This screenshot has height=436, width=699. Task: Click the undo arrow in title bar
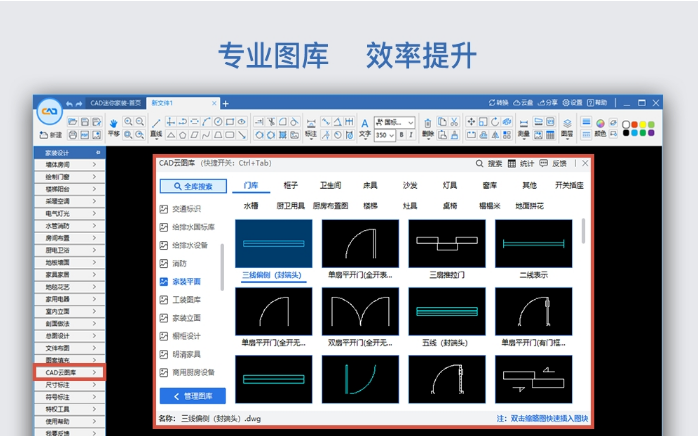[69, 103]
